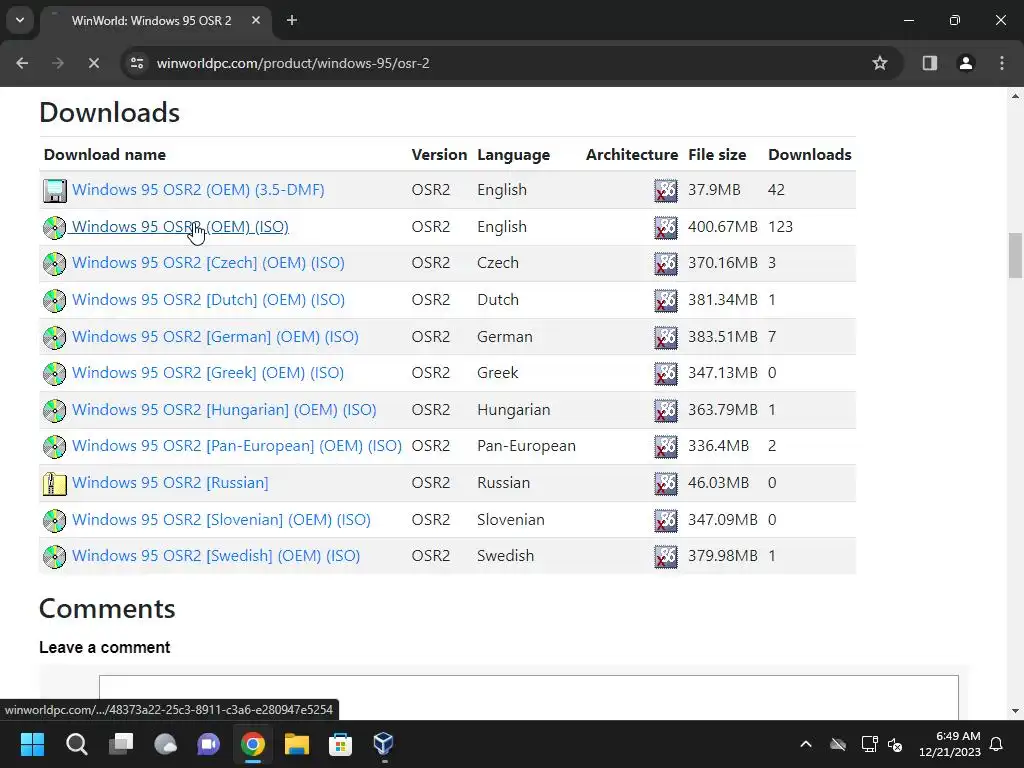Click inside the Leave a comment text box

coord(529,697)
